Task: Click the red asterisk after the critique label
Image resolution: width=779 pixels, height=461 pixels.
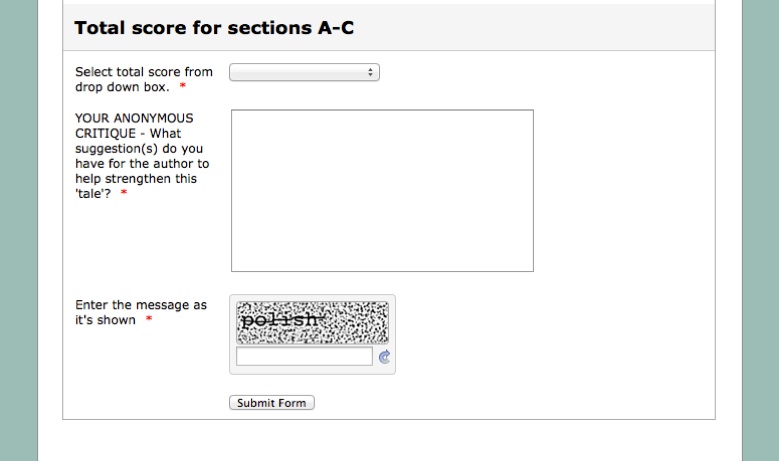Action: click(x=124, y=194)
